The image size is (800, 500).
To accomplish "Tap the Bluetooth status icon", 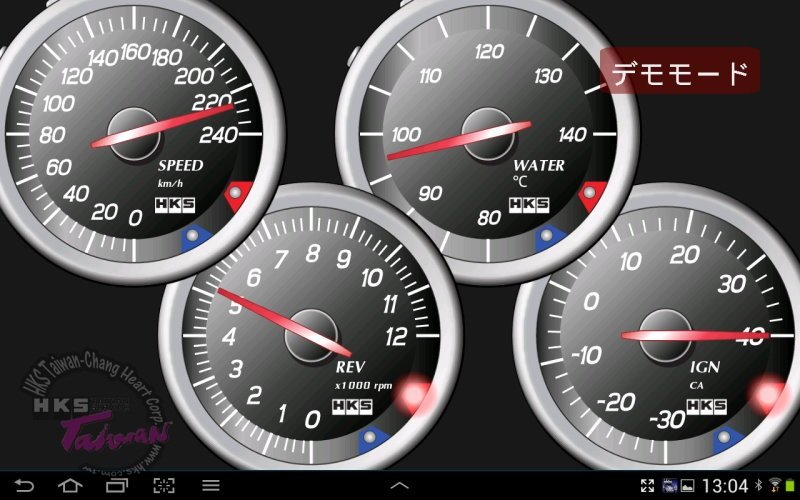I will pos(759,485).
